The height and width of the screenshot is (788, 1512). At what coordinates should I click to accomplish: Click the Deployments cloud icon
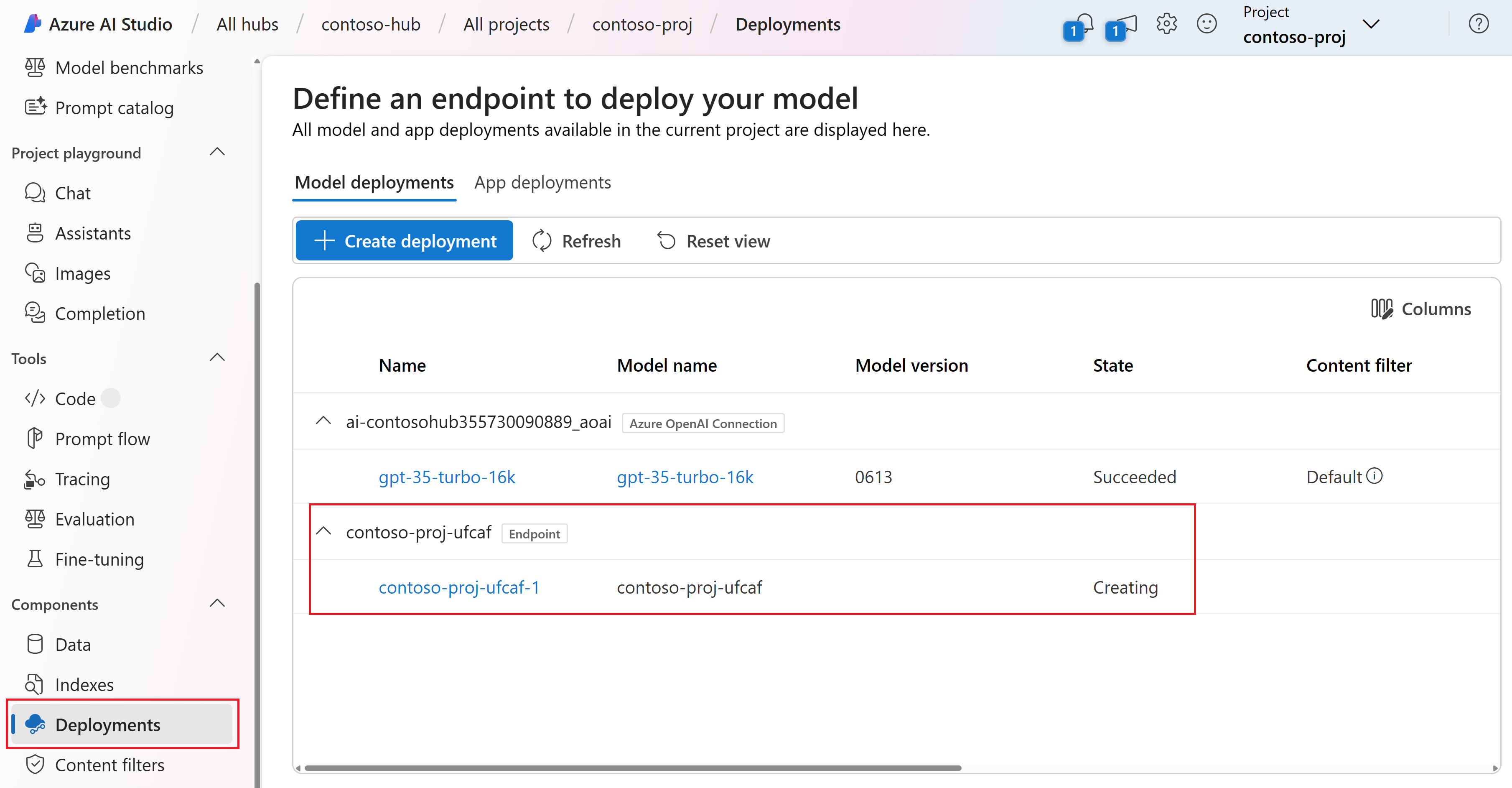point(35,724)
